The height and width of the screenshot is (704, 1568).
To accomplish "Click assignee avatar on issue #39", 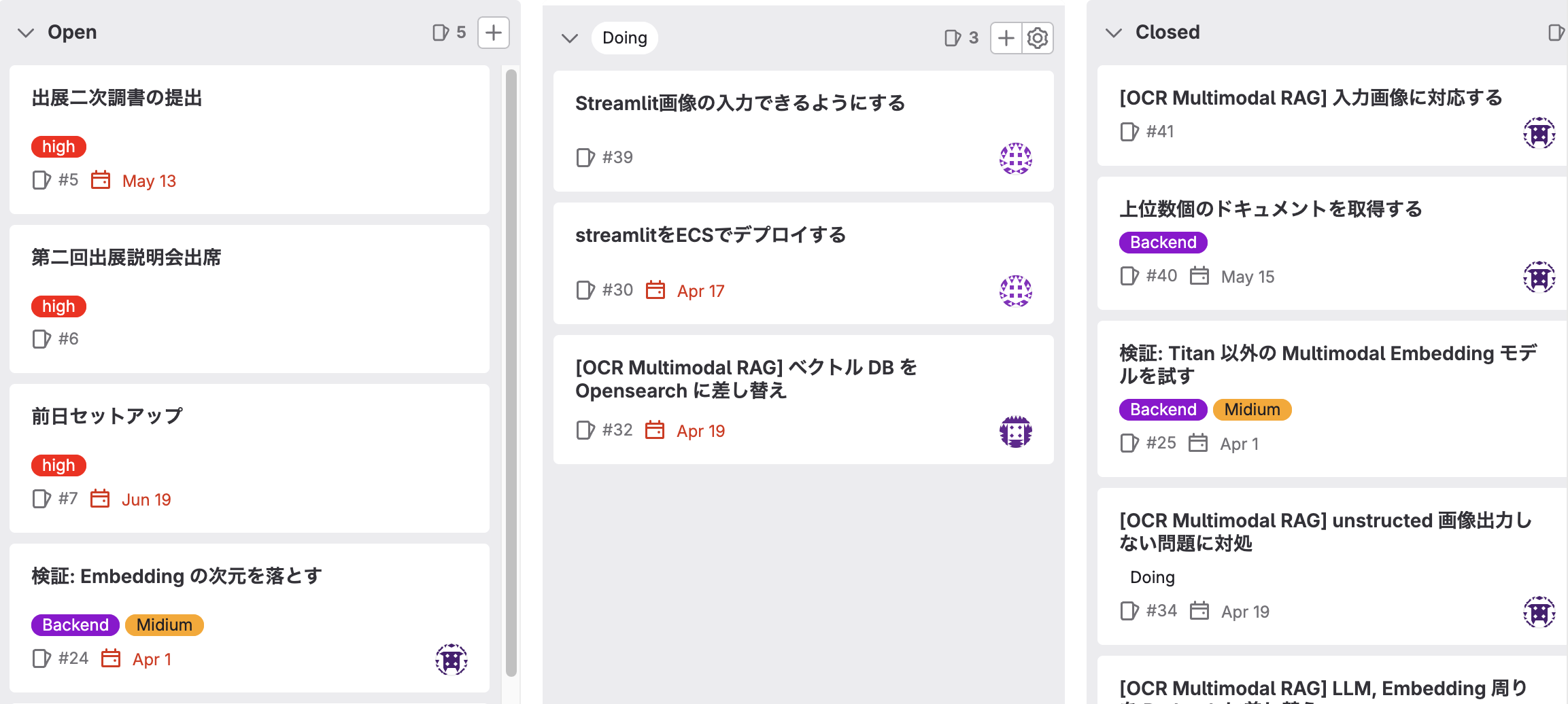I will point(1015,158).
